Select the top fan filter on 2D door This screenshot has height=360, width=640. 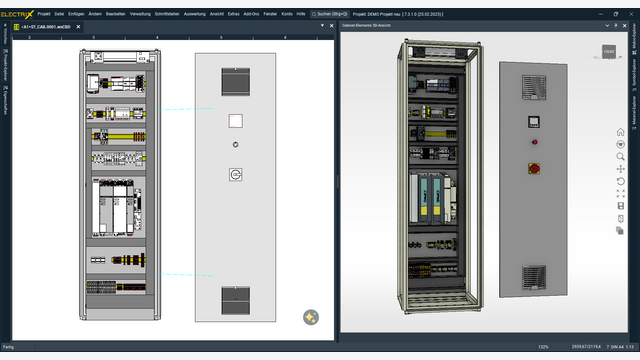tap(236, 82)
